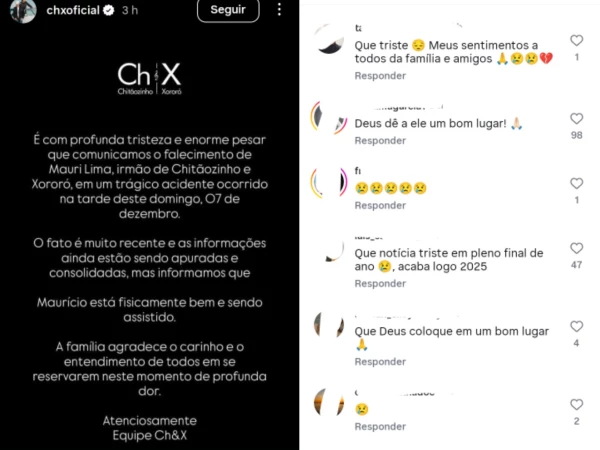Reply to the last crying emoji comment
600x450 pixels.
click(380, 427)
